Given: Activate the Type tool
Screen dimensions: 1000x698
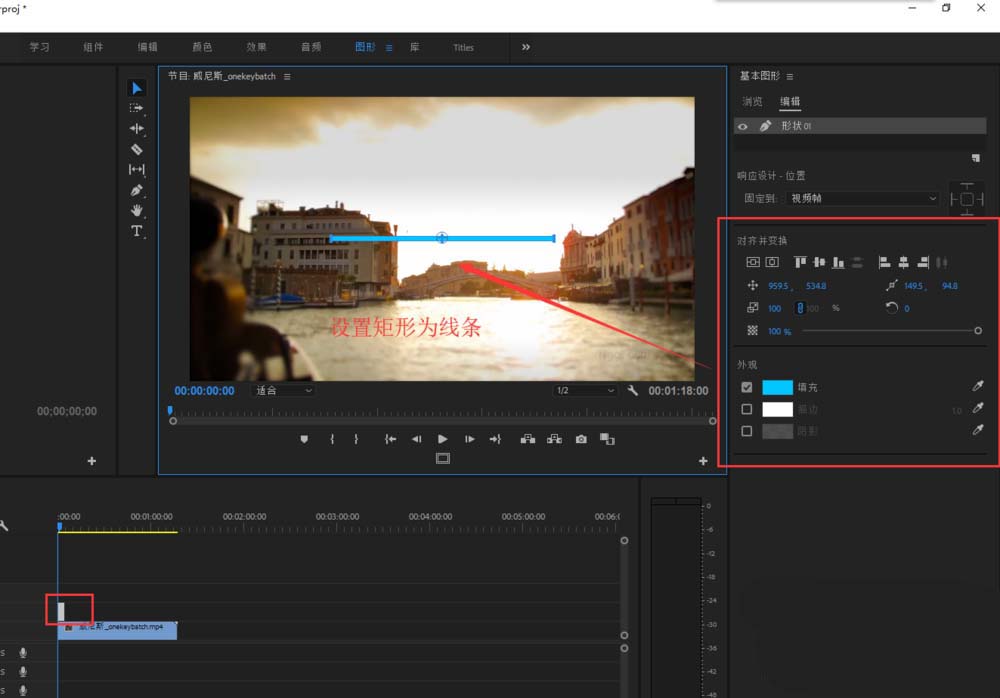Looking at the screenshot, I should pyautogui.click(x=137, y=231).
